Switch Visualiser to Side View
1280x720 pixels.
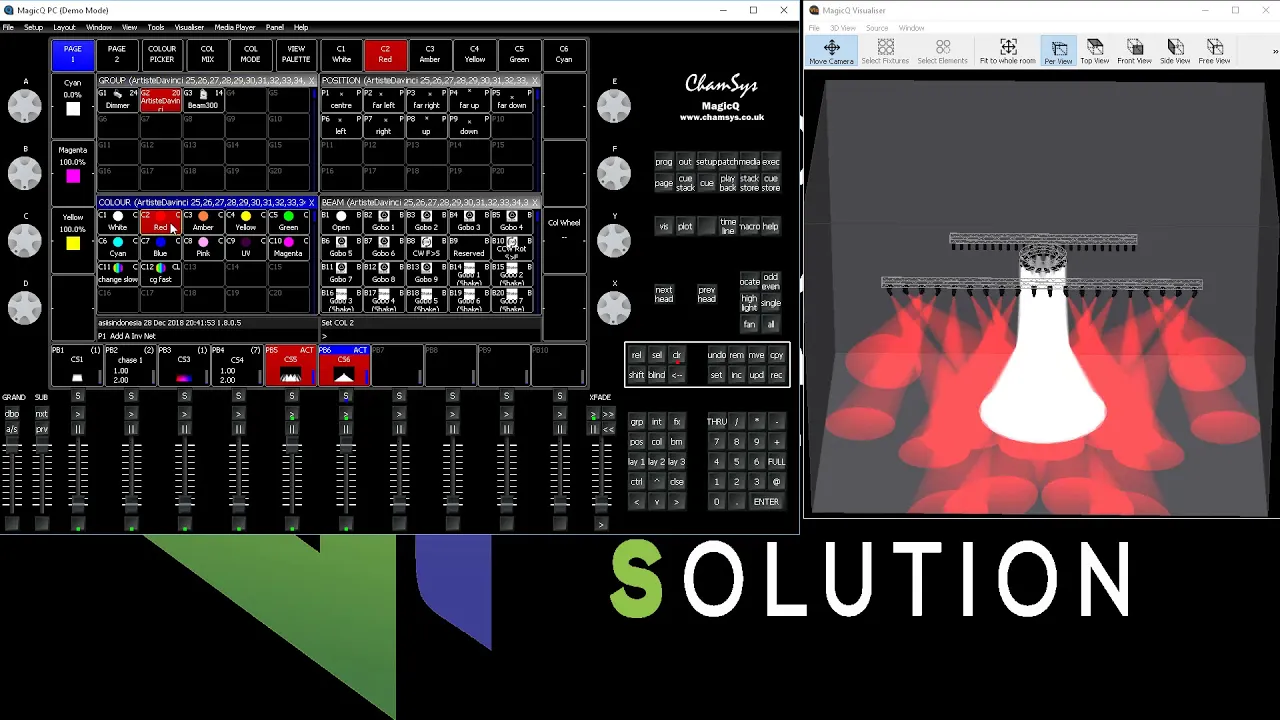click(x=1175, y=51)
